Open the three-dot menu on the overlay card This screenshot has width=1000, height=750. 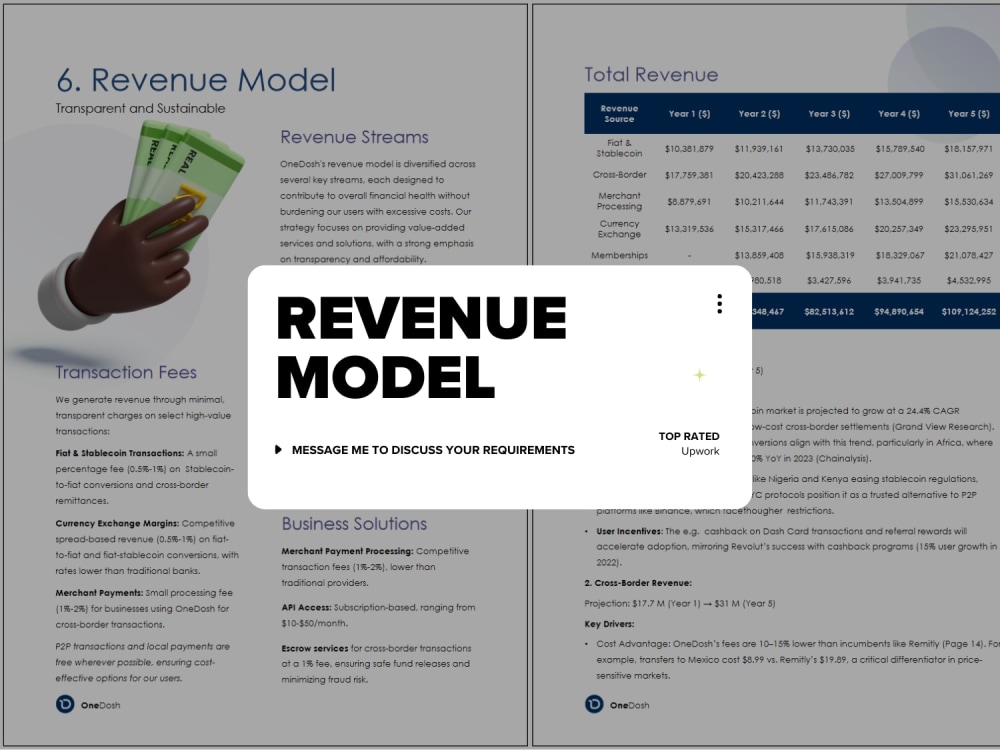click(719, 304)
